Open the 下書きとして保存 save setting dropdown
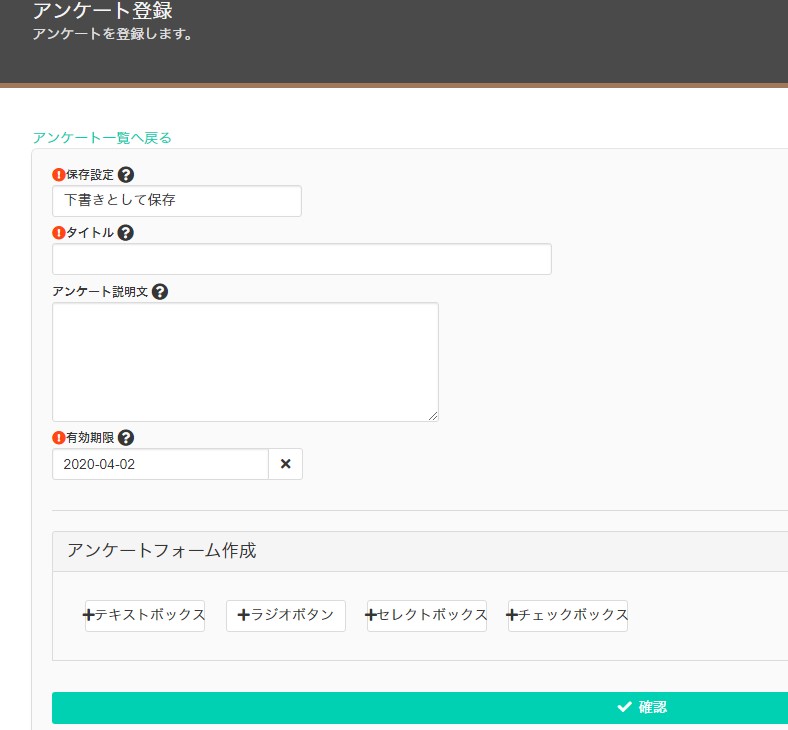This screenshot has height=730, width=788. click(177, 200)
